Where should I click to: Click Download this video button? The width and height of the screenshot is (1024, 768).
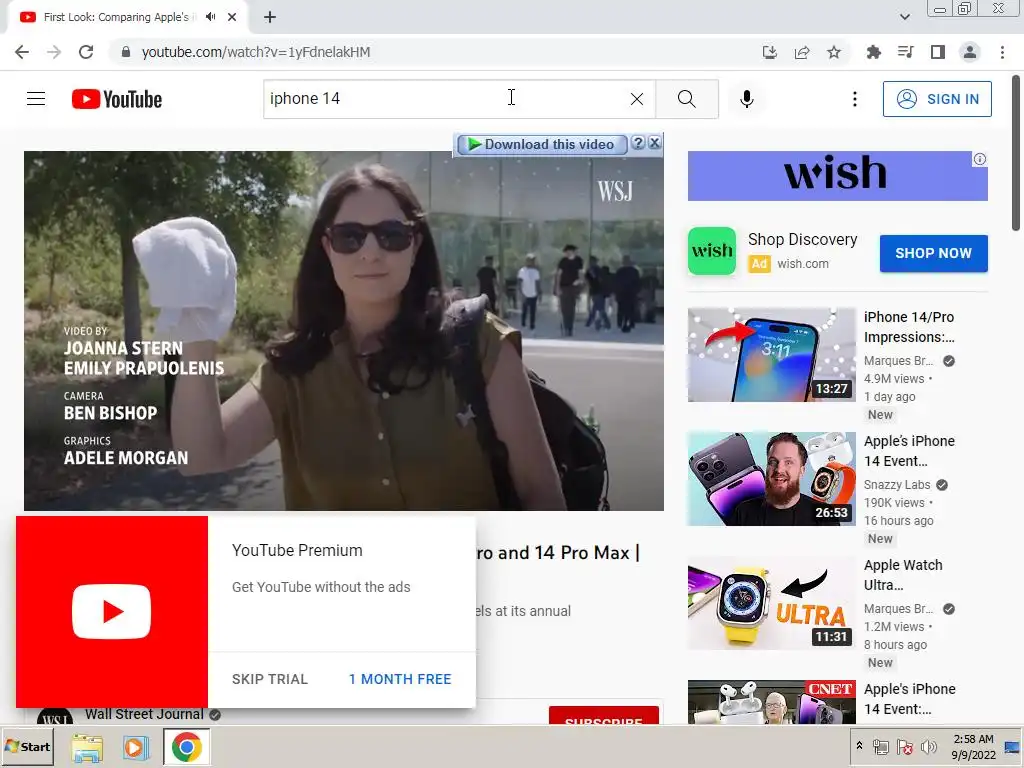542,144
